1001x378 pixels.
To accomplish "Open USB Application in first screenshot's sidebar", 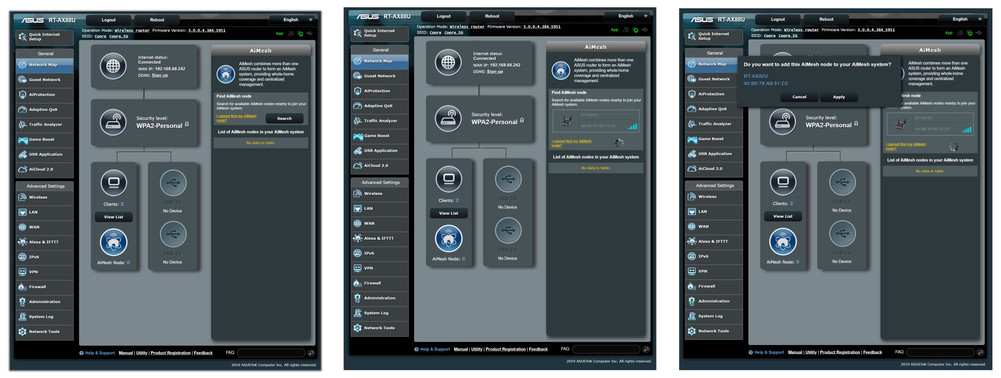I will [x=45, y=155].
